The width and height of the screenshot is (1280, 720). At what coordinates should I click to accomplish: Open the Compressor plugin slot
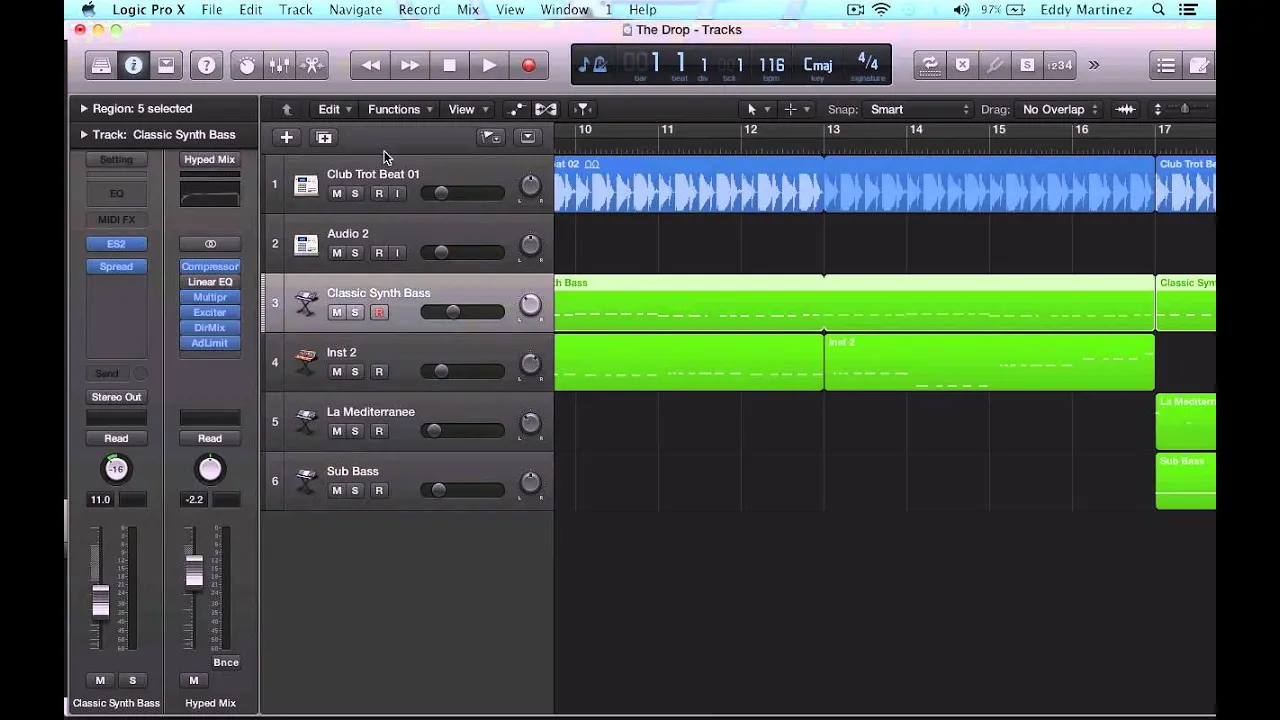(210, 267)
